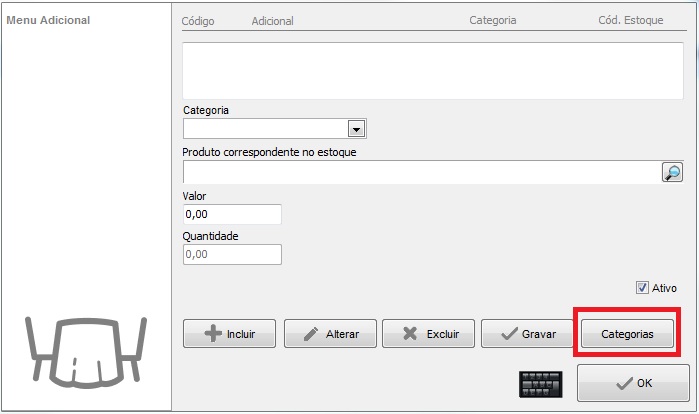Click the Quantidade input field
The width and height of the screenshot is (699, 414).
[232, 255]
